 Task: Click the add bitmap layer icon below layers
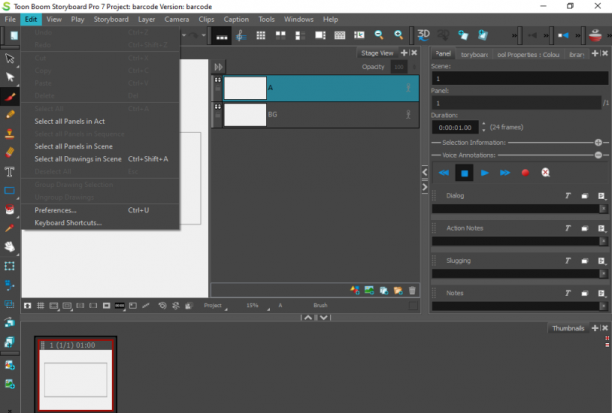[x=369, y=290]
